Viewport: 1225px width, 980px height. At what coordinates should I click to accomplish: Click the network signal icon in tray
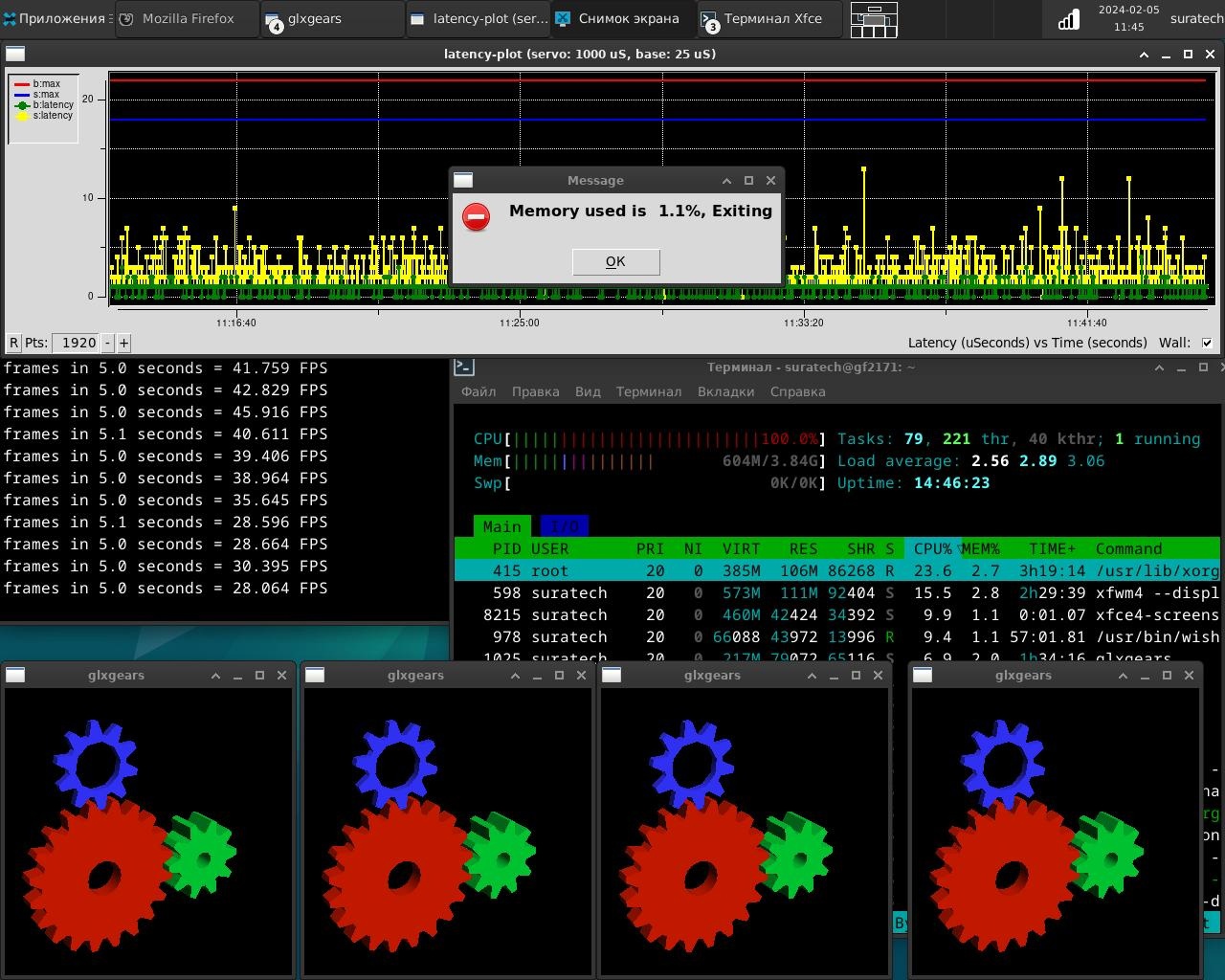point(1068,19)
